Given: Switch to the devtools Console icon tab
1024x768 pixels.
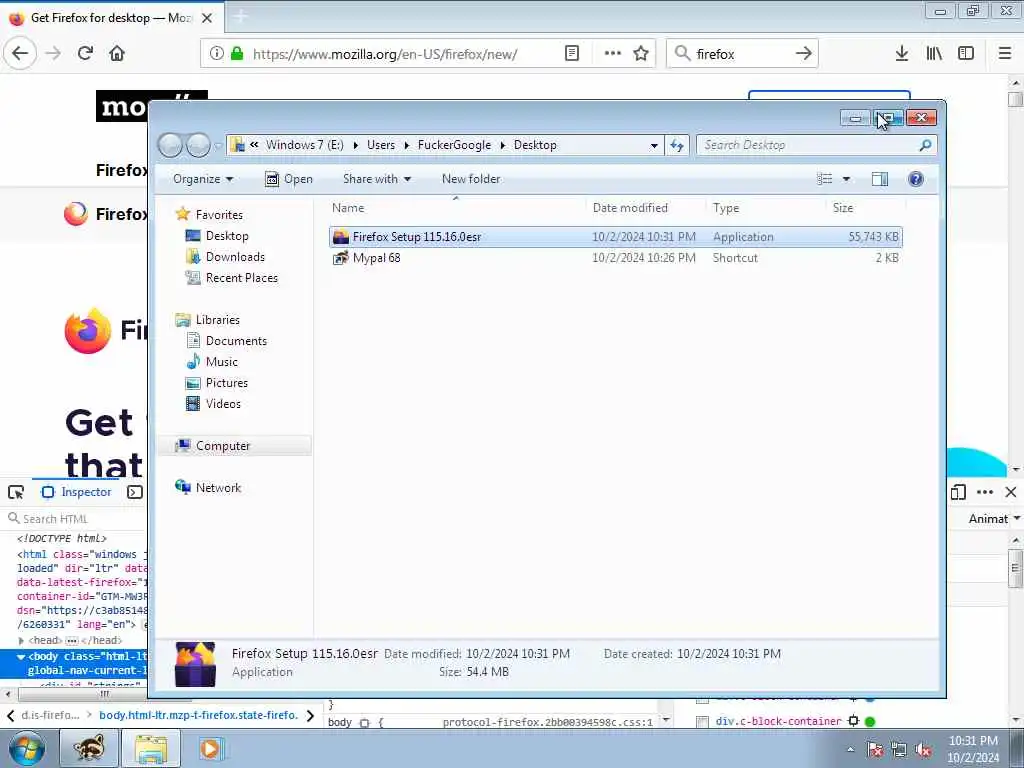Looking at the screenshot, I should (x=135, y=492).
